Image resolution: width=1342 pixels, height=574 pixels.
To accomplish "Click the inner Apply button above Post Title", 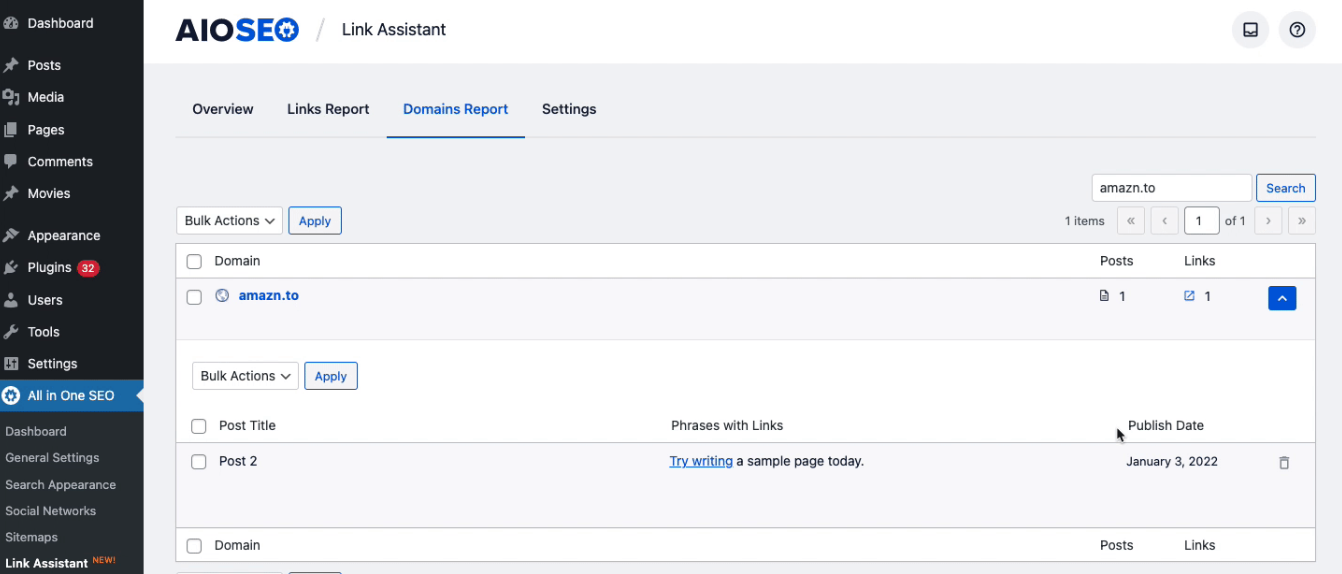I will click(331, 376).
